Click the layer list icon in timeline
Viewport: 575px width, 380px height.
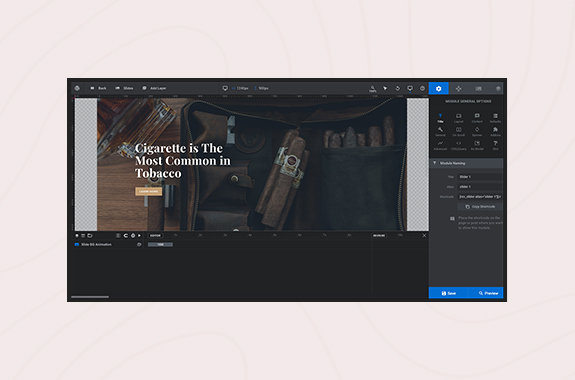83,235
